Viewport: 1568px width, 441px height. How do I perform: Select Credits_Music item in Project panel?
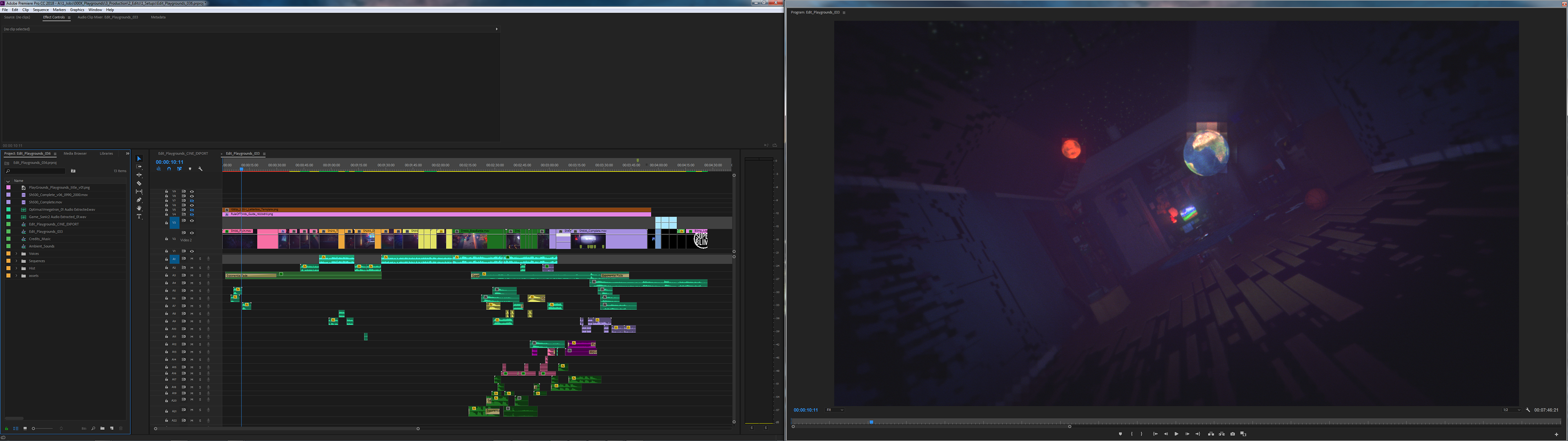[x=40, y=239]
